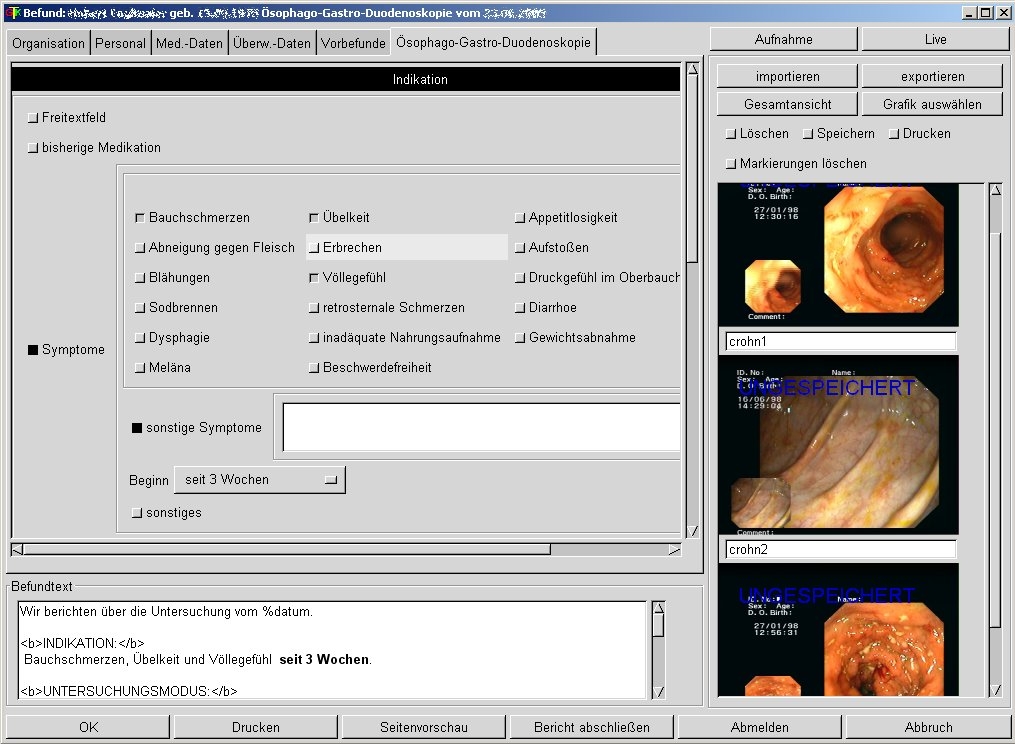This screenshot has width=1015, height=744.
Task: Click the exportieren button
Action: pyautogui.click(x=932, y=76)
